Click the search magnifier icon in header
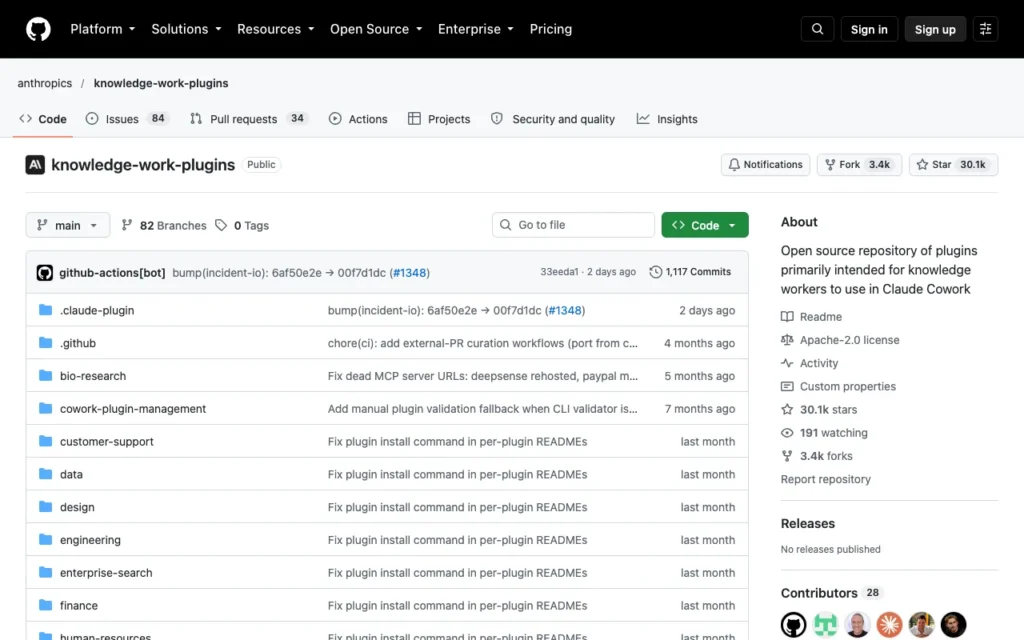Image resolution: width=1024 pixels, height=640 pixels. click(x=817, y=29)
